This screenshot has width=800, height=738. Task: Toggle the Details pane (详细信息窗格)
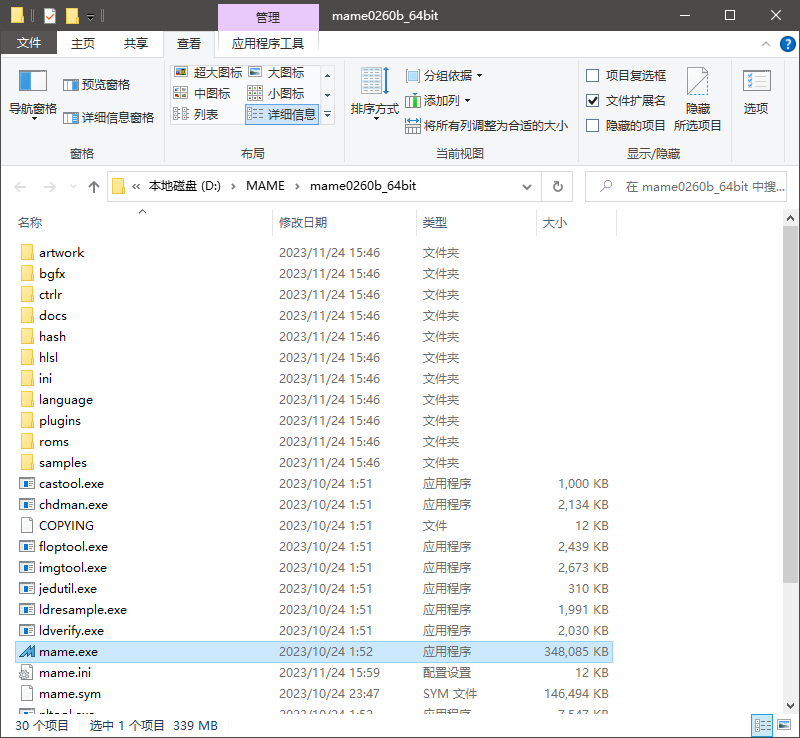(108, 118)
